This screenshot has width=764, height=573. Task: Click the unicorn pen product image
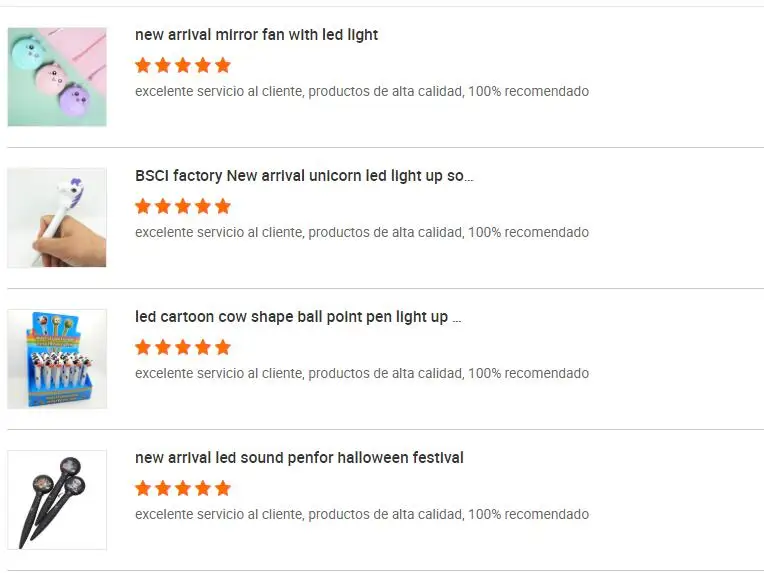click(x=57, y=218)
